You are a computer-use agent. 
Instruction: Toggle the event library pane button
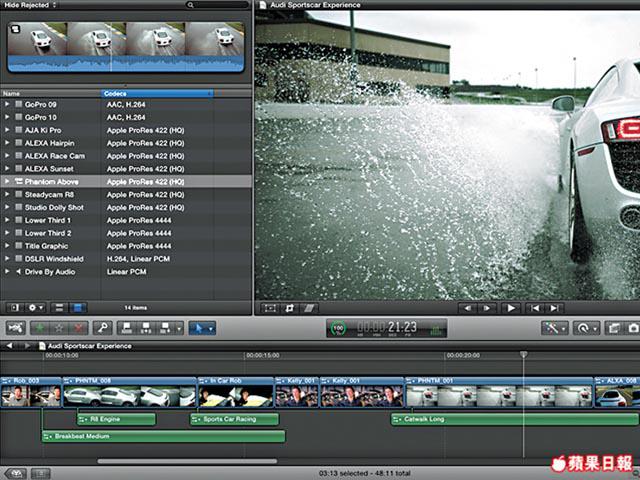[x=14, y=307]
